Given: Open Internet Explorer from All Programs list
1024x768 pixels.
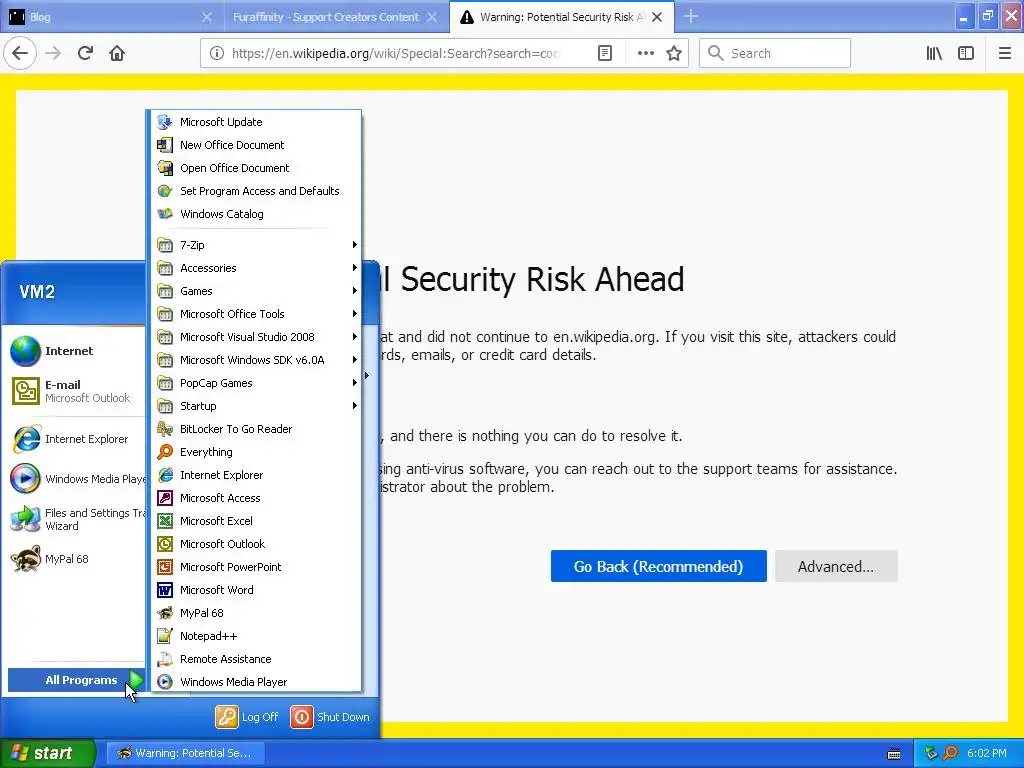Looking at the screenshot, I should tap(256, 475).
